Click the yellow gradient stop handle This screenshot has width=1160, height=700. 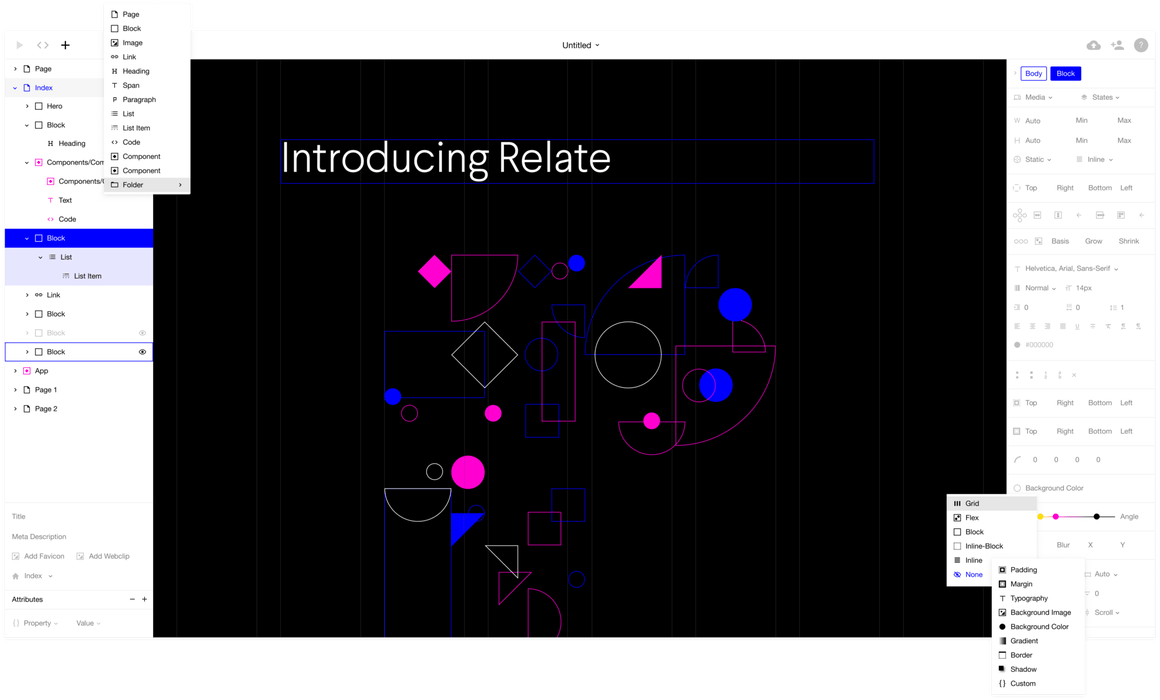[x=1040, y=517]
